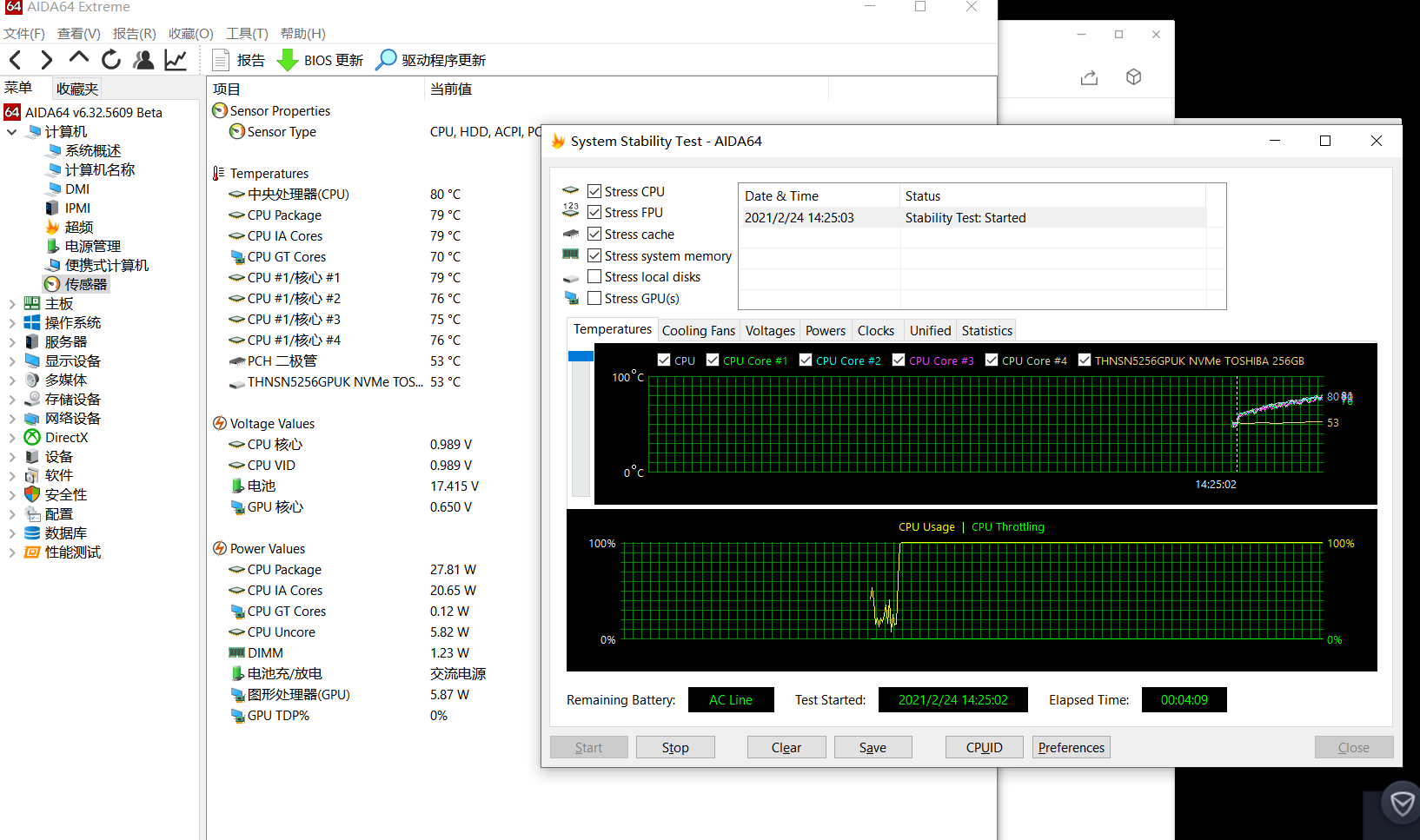Expand the 网络设备 tree node
This screenshot has height=840, width=1420.
tap(12, 419)
